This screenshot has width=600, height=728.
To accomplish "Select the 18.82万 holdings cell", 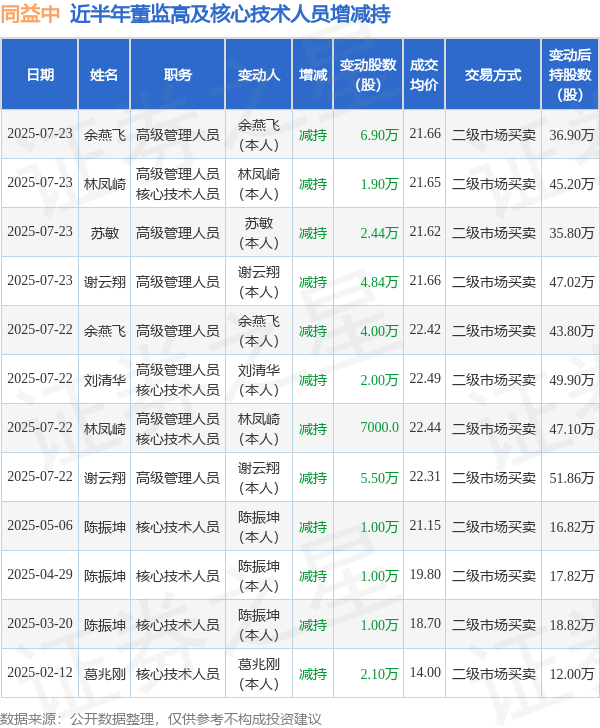I will (x=571, y=625).
